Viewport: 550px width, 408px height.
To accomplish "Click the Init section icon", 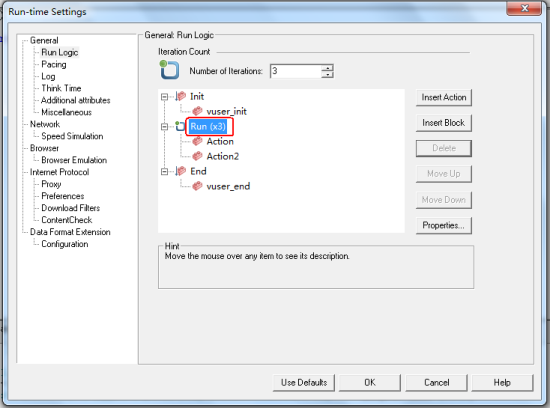I will (180, 96).
